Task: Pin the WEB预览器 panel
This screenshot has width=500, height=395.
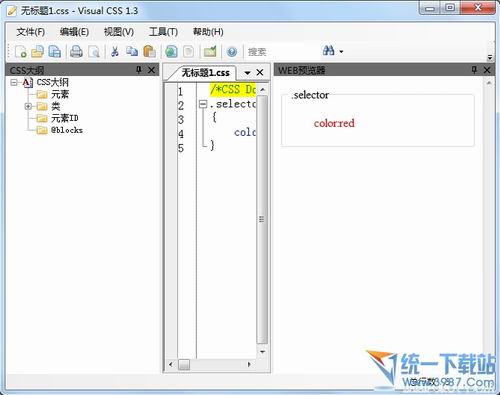Action: tap(474, 70)
